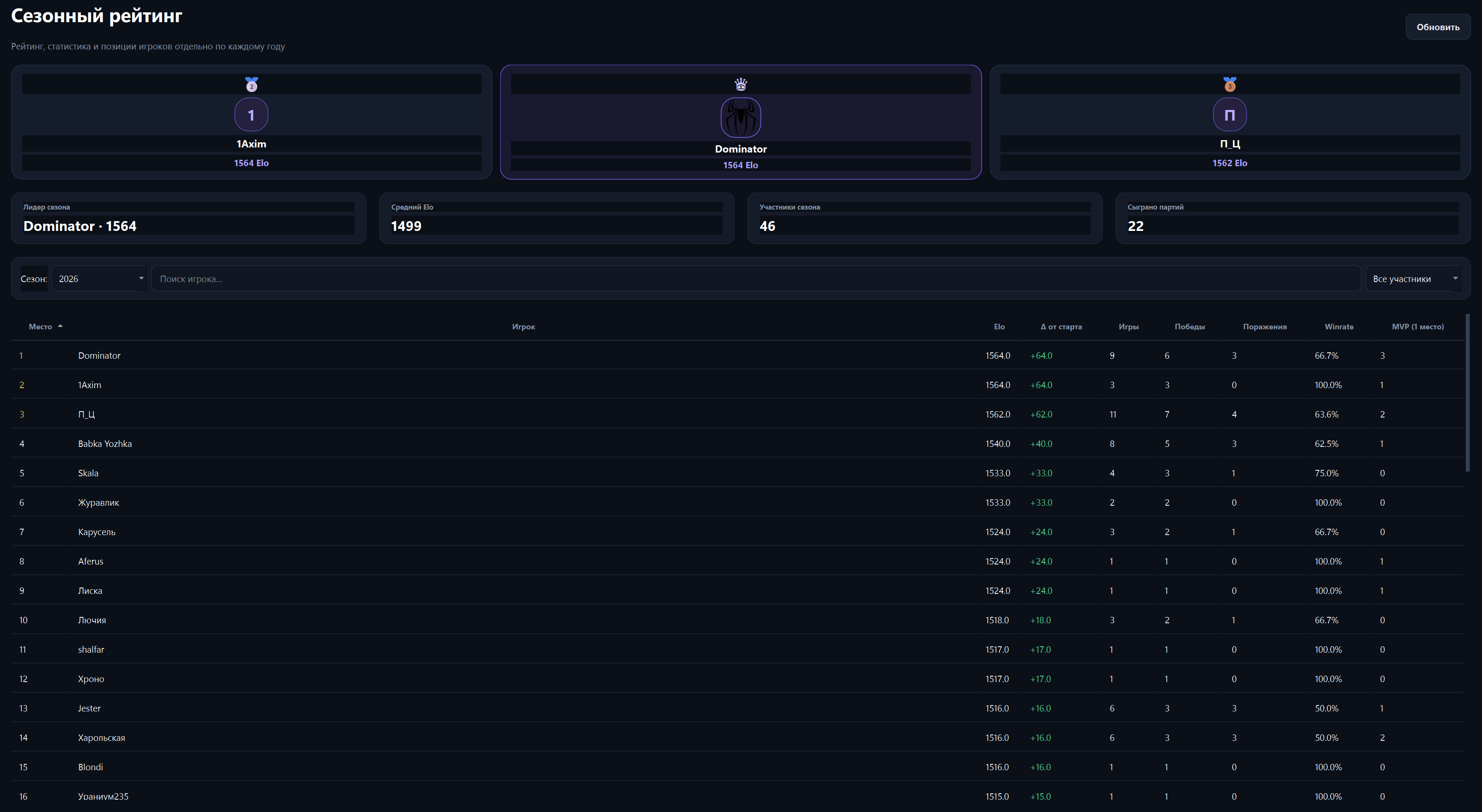The height and width of the screenshot is (812, 1482).
Task: Click the 1Axim name in podium card
Action: point(251,144)
